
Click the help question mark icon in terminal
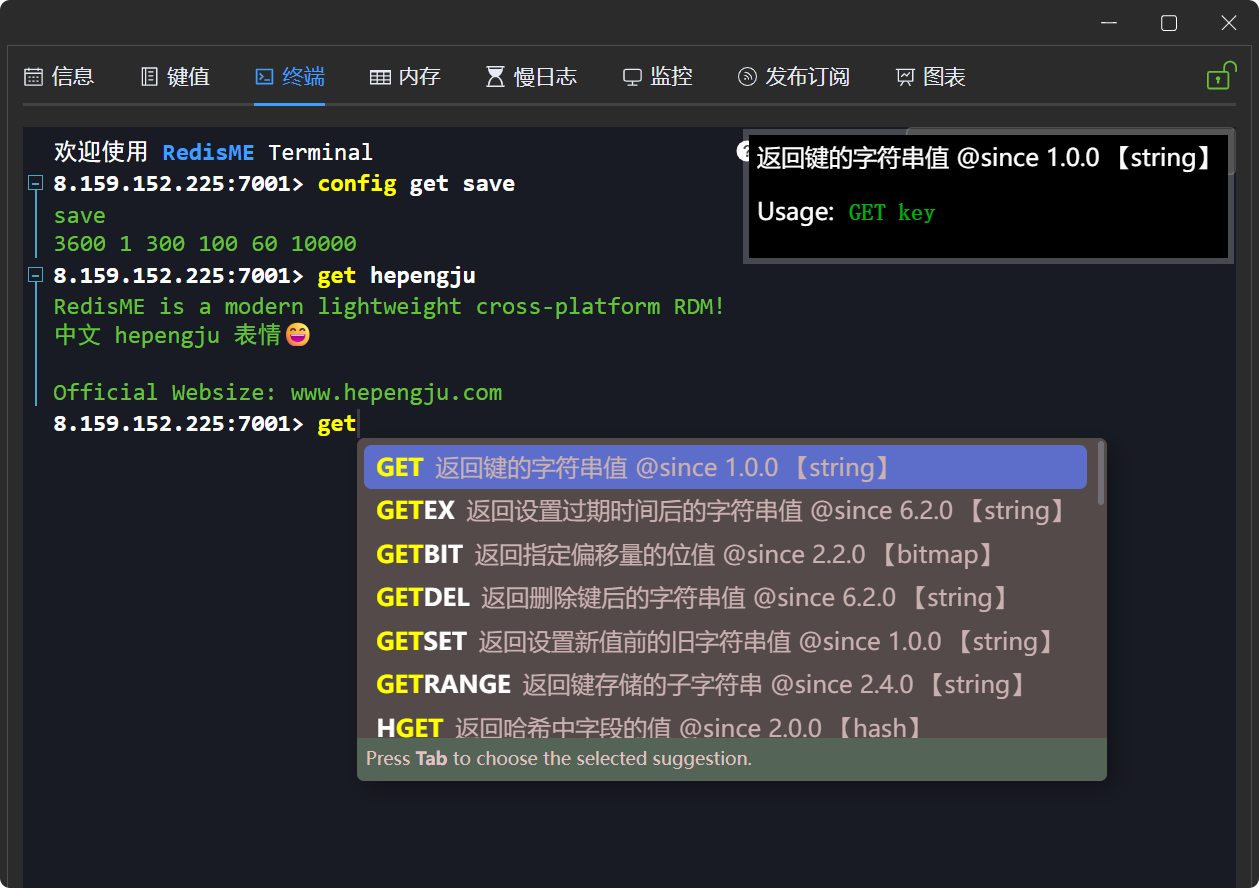[743, 151]
